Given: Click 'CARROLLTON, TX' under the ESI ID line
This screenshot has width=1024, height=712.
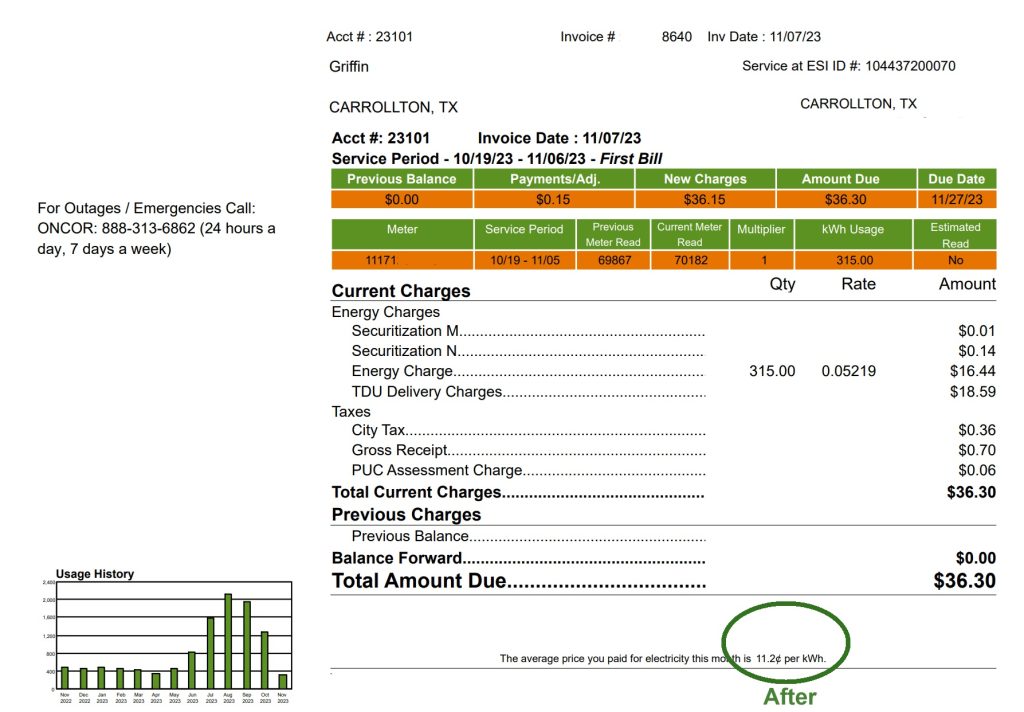Looking at the screenshot, I should coord(858,104).
